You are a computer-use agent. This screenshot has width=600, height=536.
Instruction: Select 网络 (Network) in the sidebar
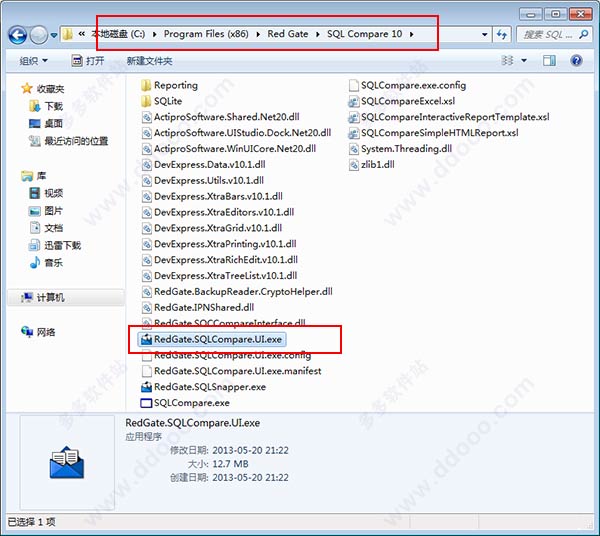tap(38, 332)
